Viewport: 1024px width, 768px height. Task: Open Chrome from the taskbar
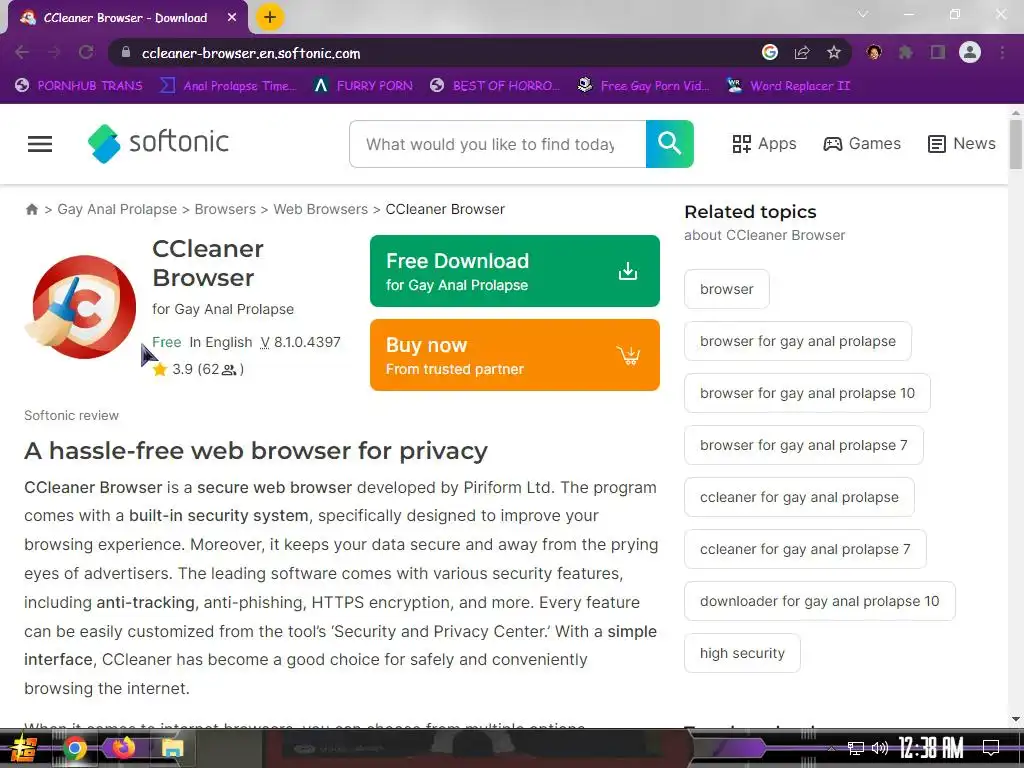(x=75, y=748)
